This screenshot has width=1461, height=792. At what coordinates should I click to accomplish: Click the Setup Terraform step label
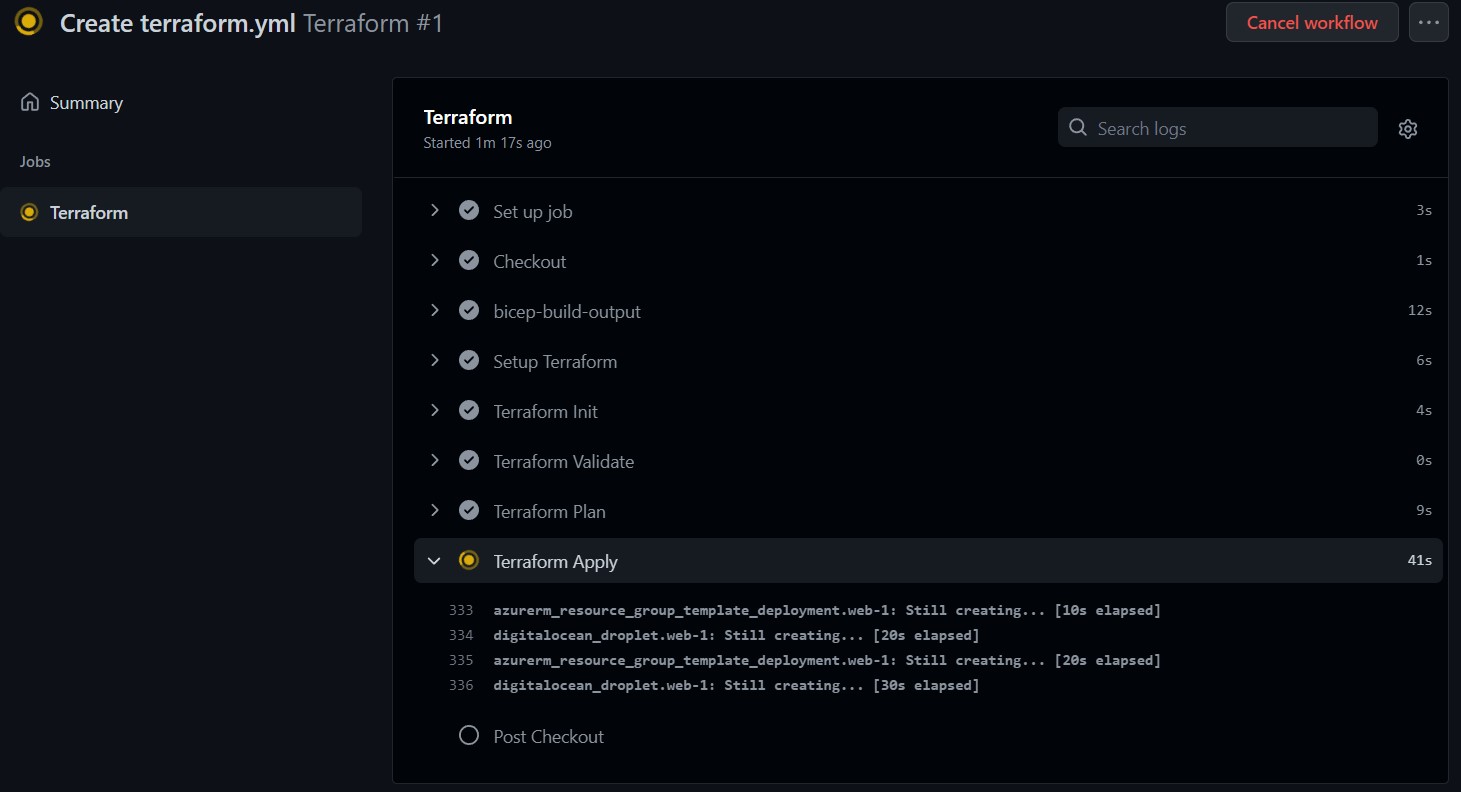[555, 362]
